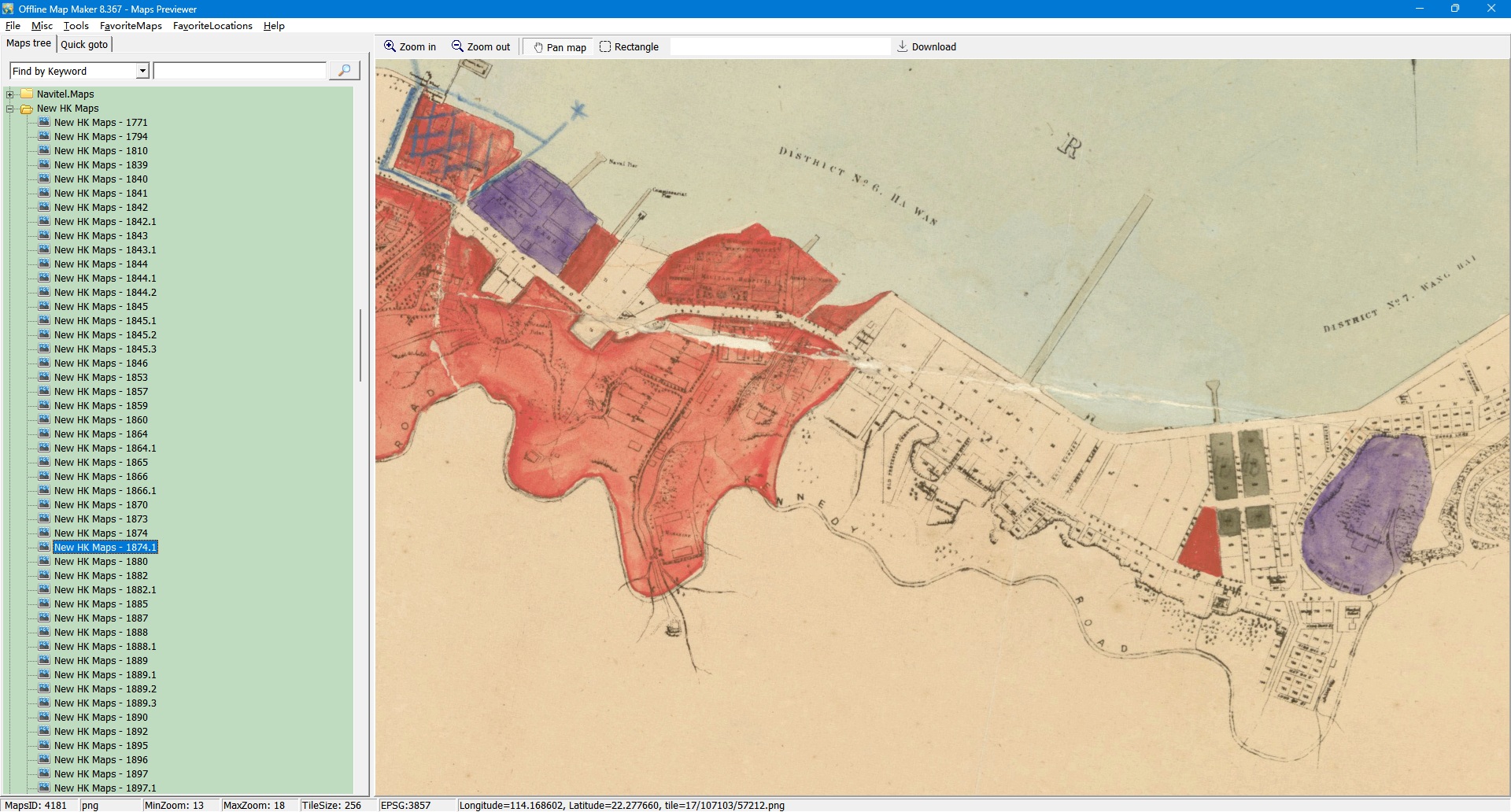This screenshot has width=1511, height=812.
Task: Collapse the New HK Maps tree node
Action: click(x=10, y=109)
